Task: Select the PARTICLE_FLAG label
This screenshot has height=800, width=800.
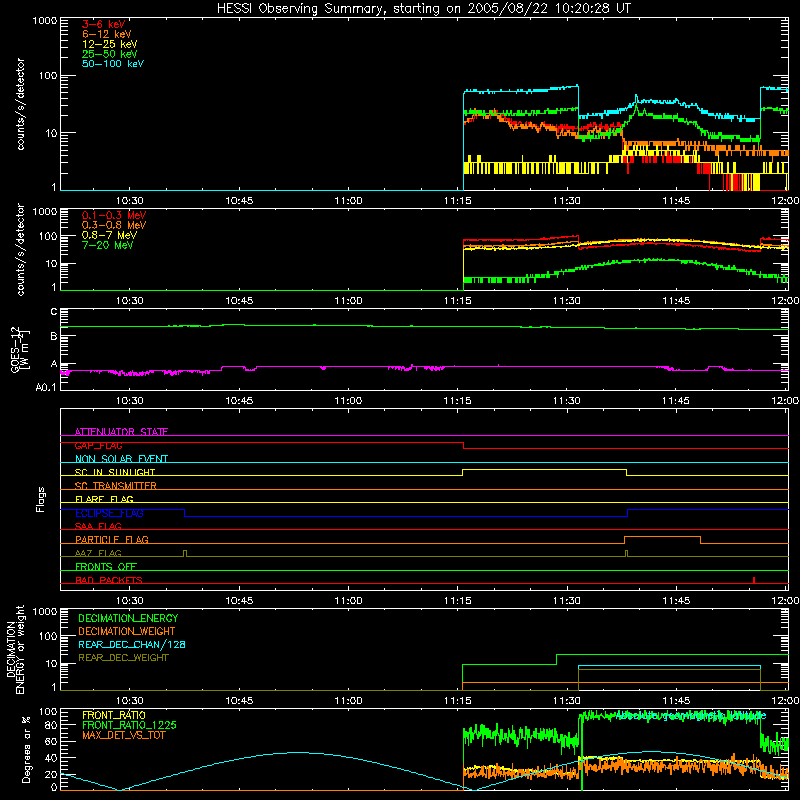Action: pos(112,540)
